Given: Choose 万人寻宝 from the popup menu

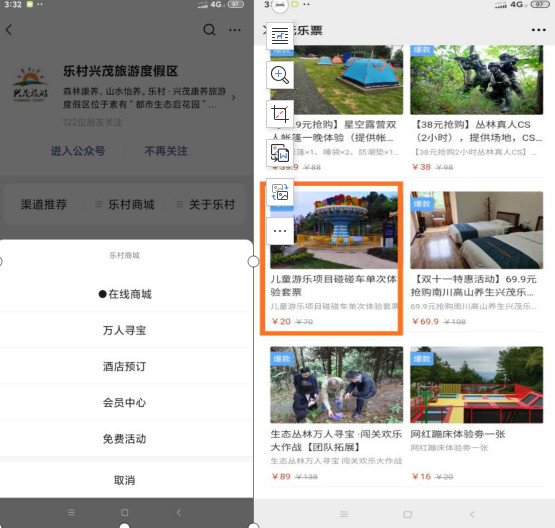Looking at the screenshot, I should 125,331.
